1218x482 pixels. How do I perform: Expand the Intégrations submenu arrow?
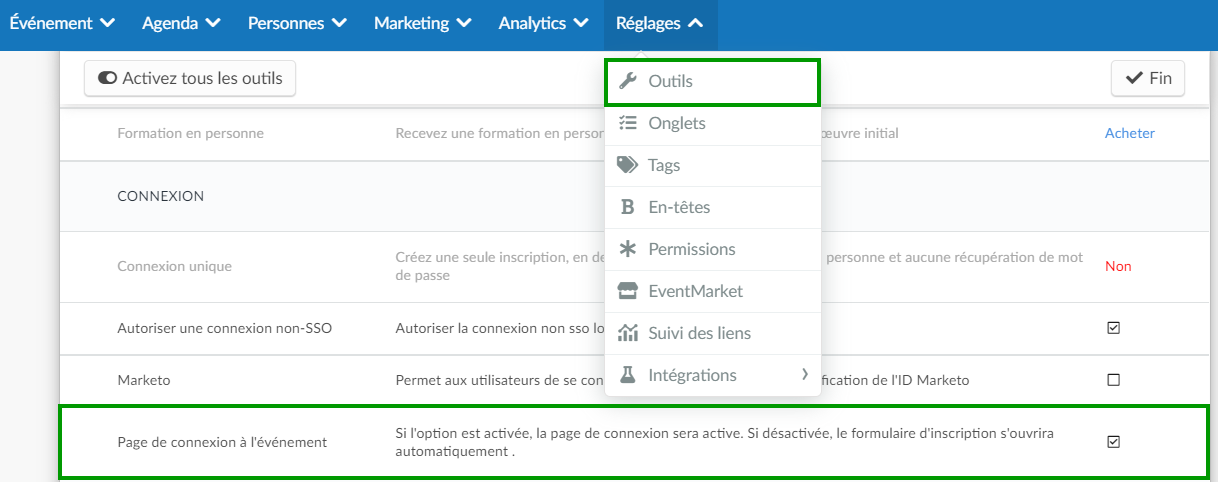804,375
